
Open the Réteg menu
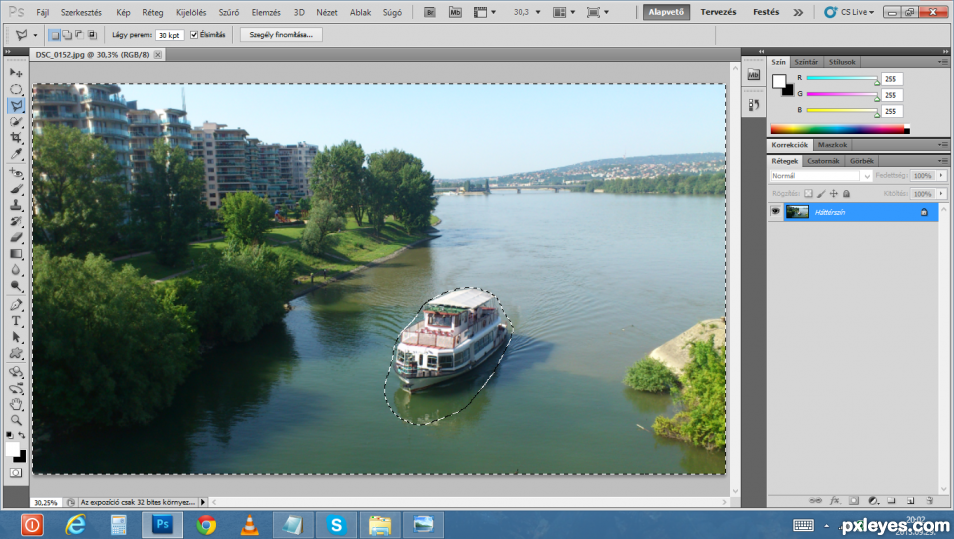click(153, 12)
